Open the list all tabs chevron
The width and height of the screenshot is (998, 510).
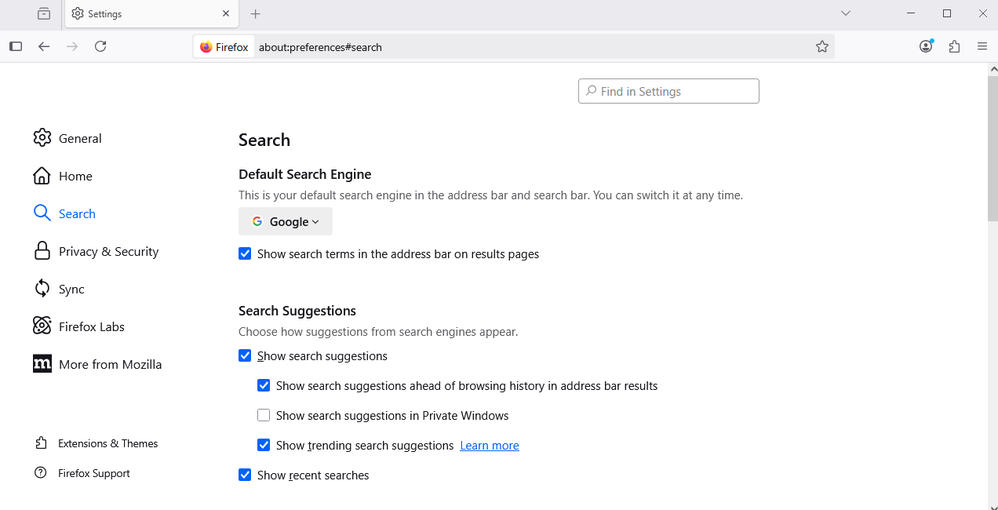tap(846, 14)
